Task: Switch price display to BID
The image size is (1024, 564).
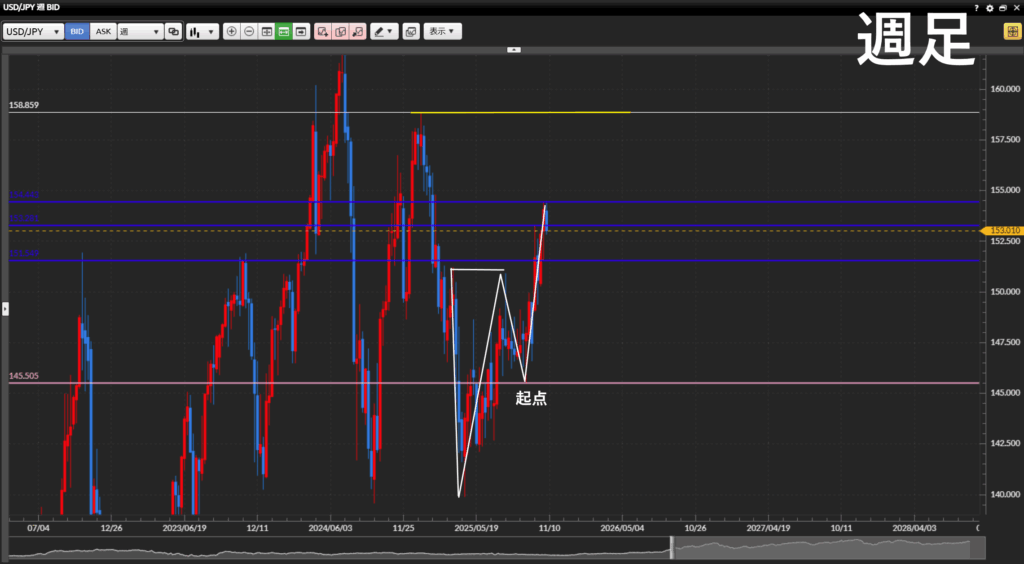Action: pyautogui.click(x=77, y=32)
